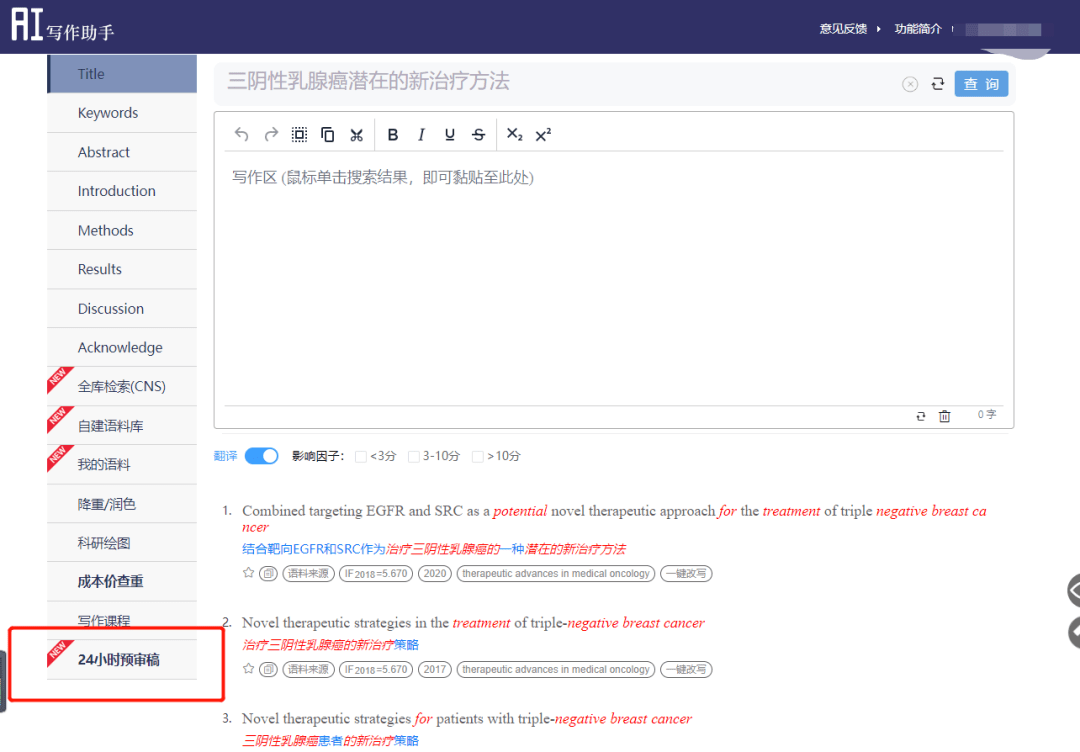Apply superscript formatting with the X² icon
Screen dimensions: 1080x752
click(544, 134)
